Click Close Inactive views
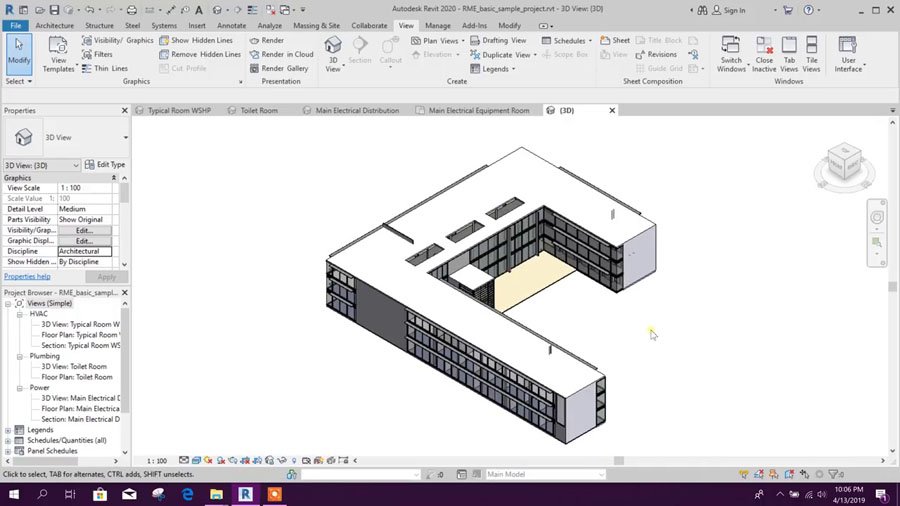Screen dimensions: 900x506 coord(764,55)
